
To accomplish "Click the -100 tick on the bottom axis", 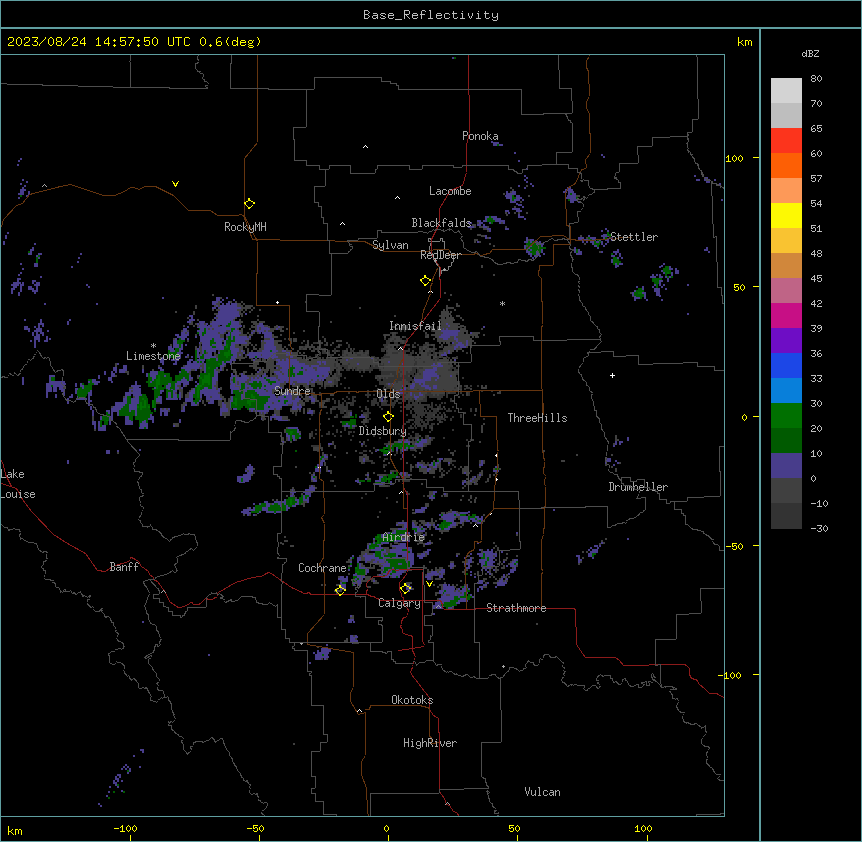I will [125, 828].
